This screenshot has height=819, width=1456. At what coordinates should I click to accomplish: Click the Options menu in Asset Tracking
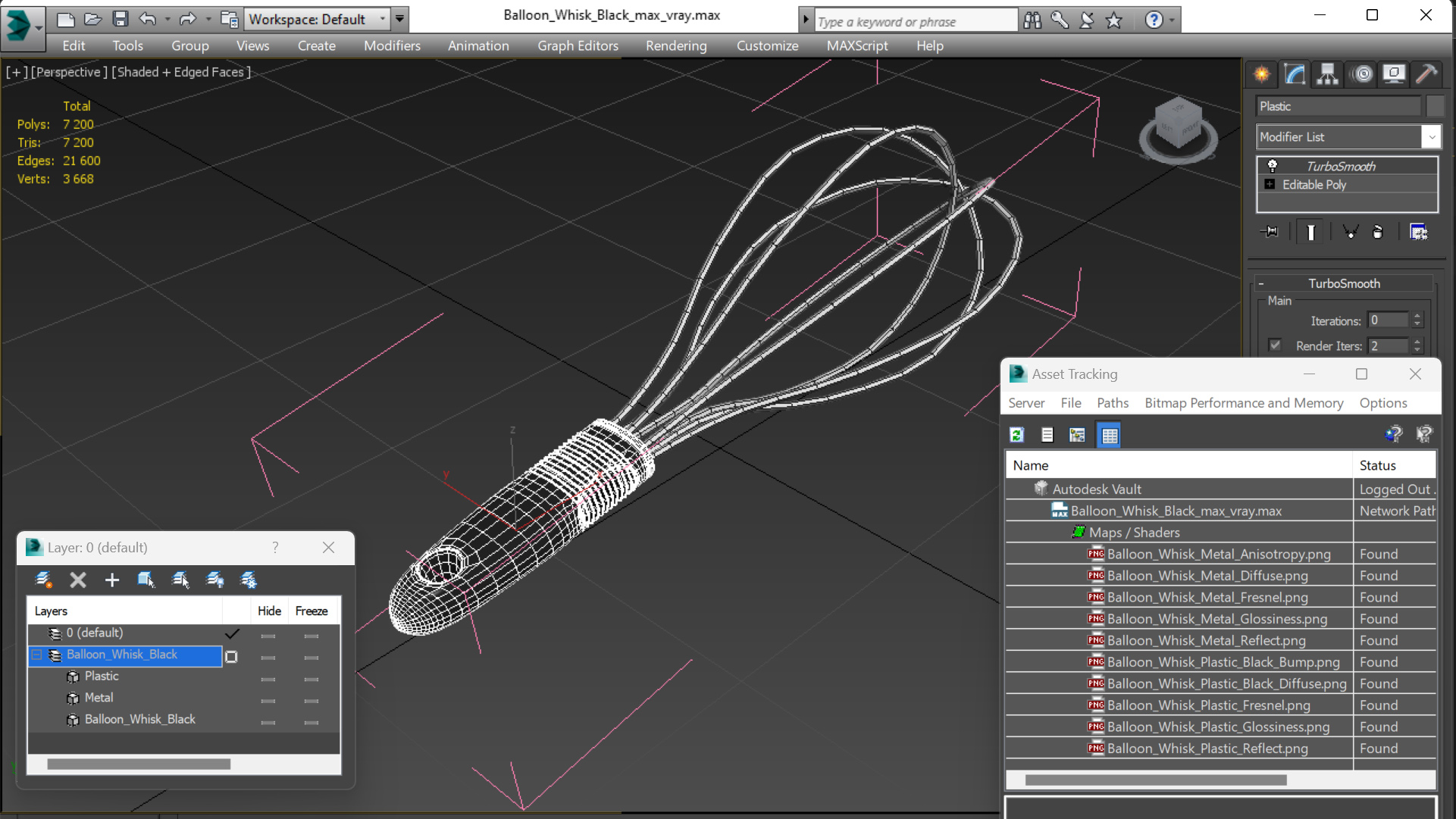pyautogui.click(x=1383, y=402)
